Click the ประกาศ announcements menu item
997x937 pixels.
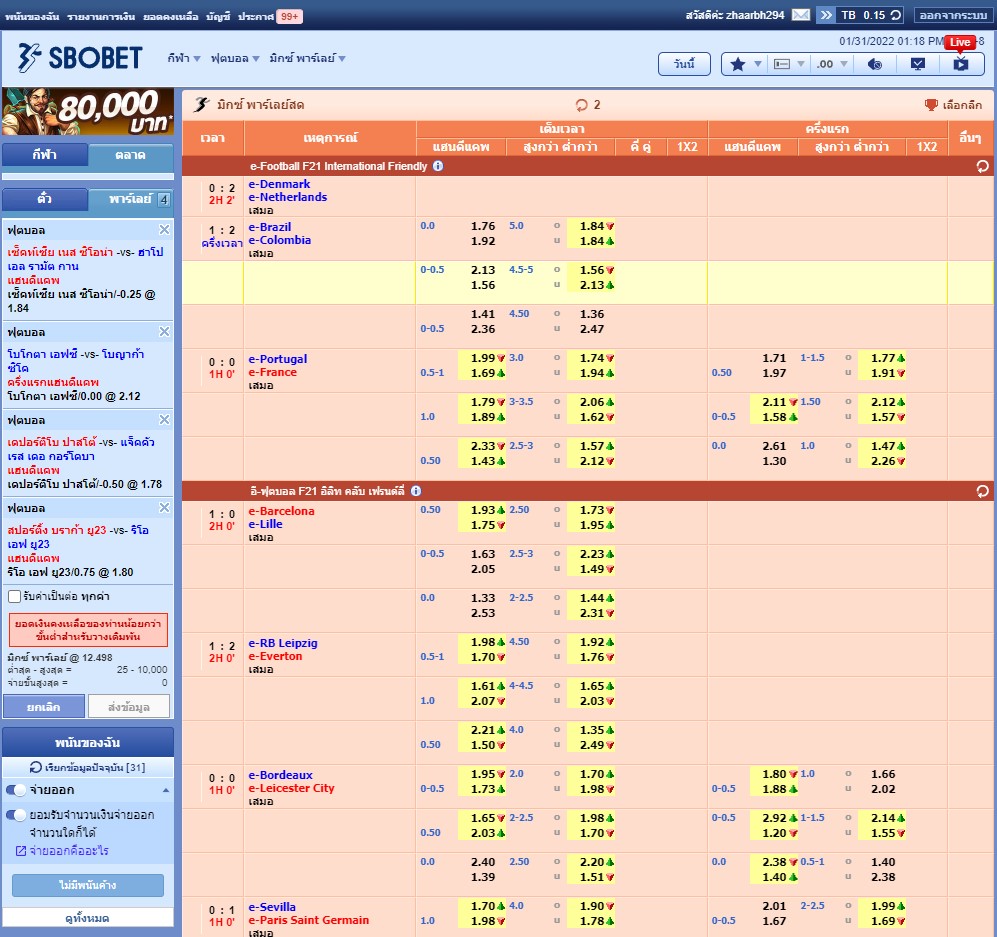(x=256, y=17)
